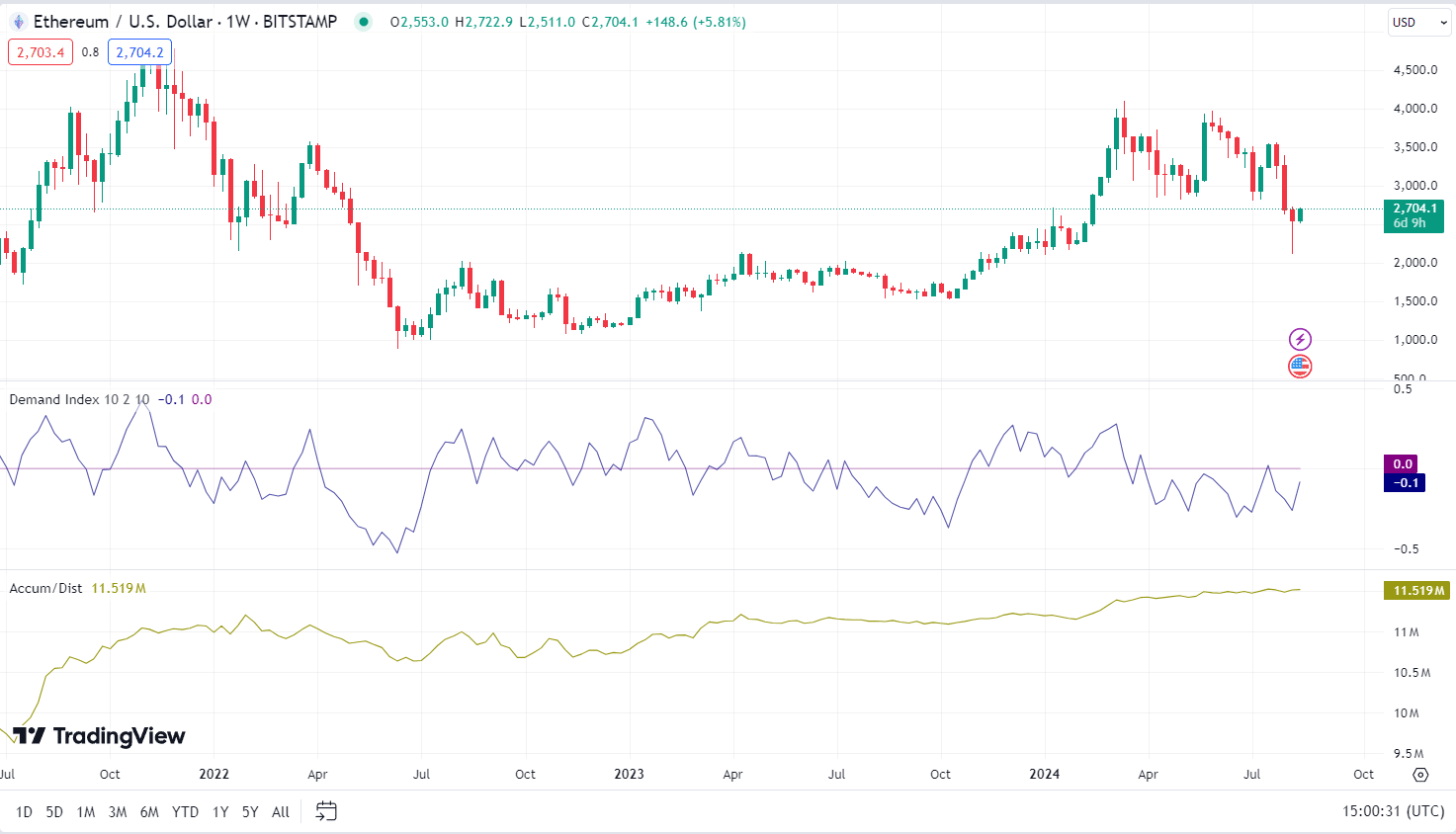This screenshot has width=1456, height=834.
Task: Open the go-to-date calendar icon
Action: tap(325, 810)
